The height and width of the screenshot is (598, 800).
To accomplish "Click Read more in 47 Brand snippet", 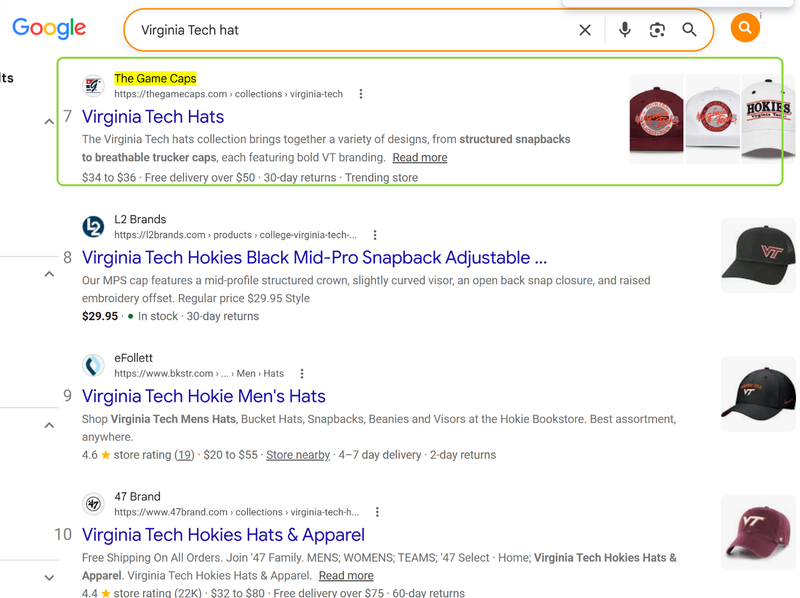I will (x=346, y=576).
